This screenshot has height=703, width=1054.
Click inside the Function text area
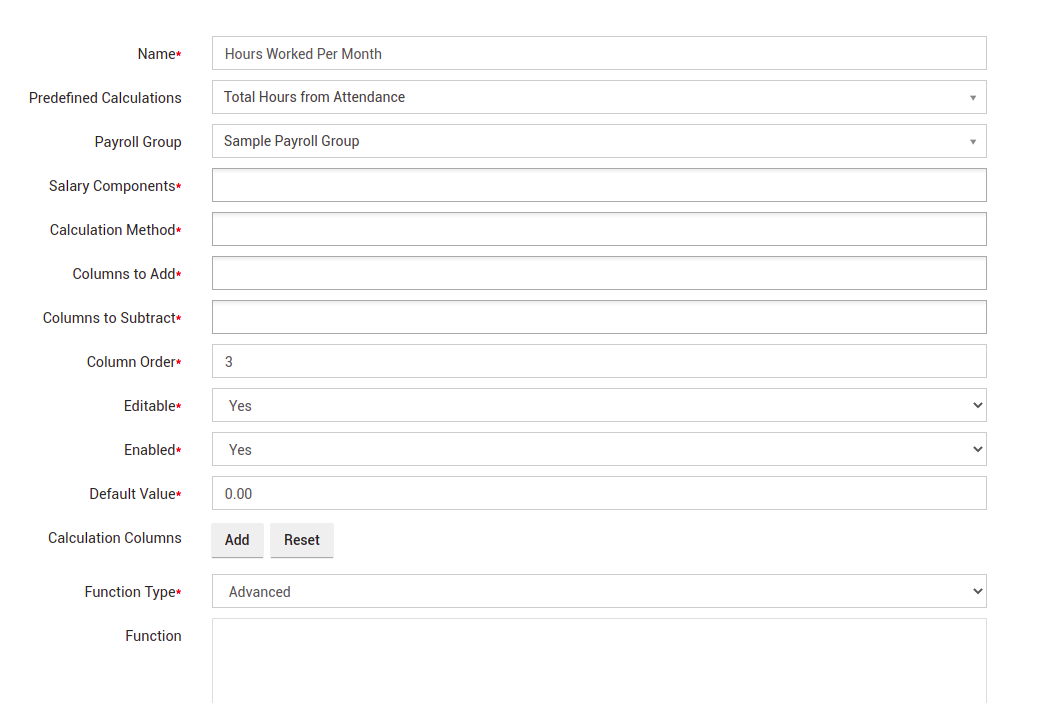[x=598, y=660]
